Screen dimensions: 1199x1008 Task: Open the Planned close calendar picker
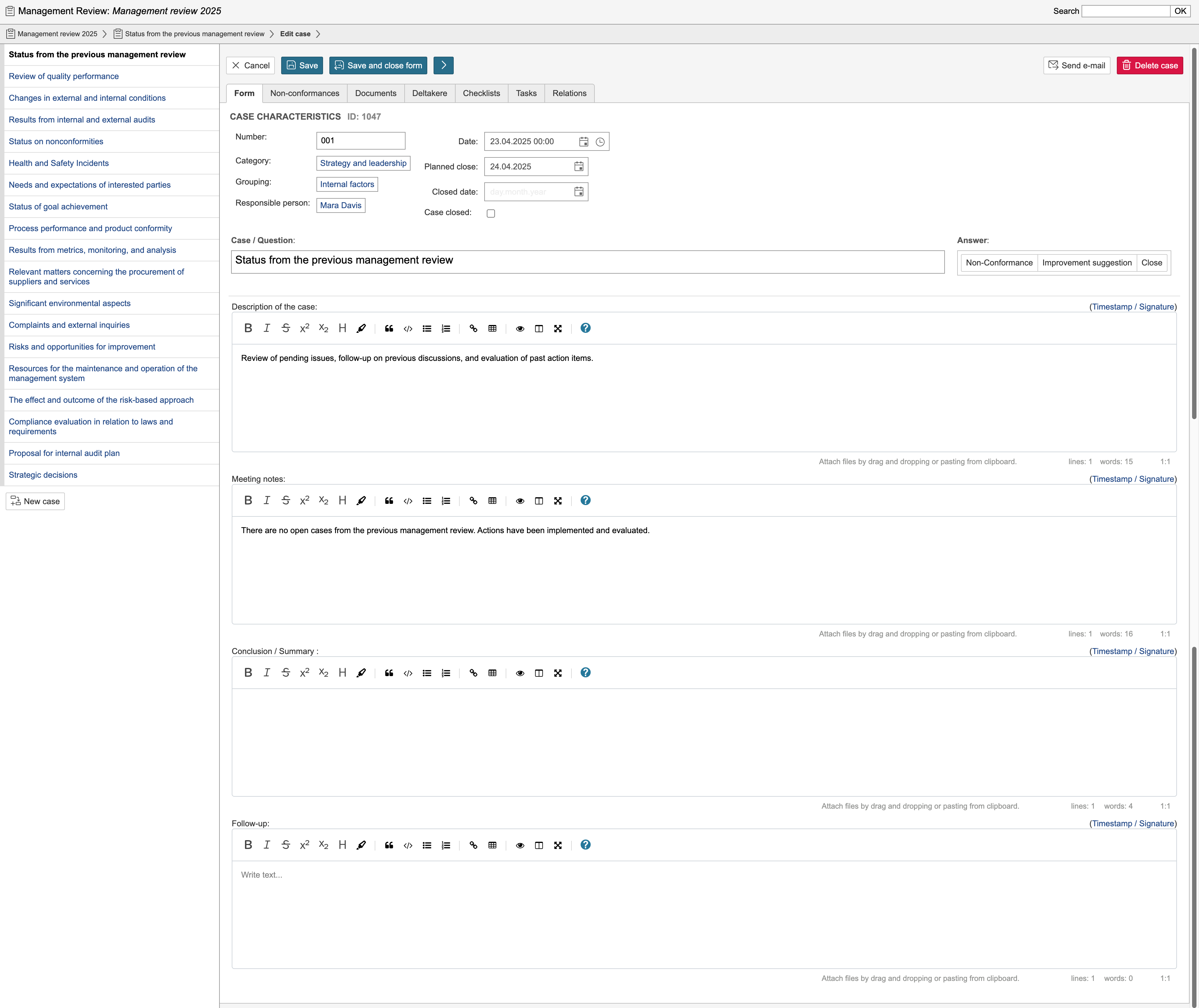[x=579, y=166]
